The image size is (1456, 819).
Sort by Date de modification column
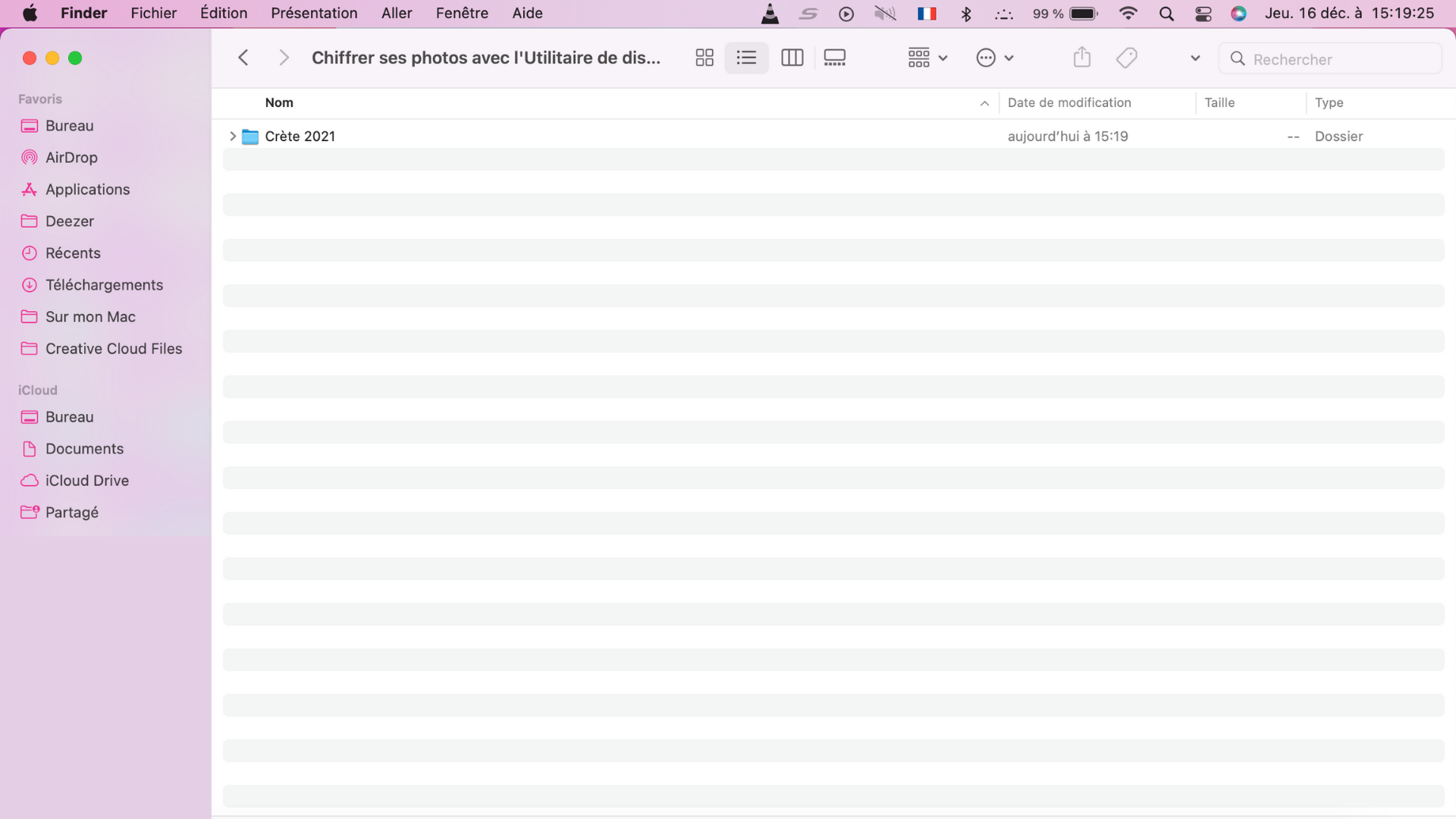click(x=1068, y=103)
